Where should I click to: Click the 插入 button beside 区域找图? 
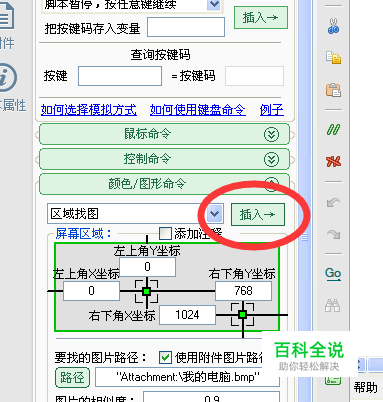(x=258, y=214)
